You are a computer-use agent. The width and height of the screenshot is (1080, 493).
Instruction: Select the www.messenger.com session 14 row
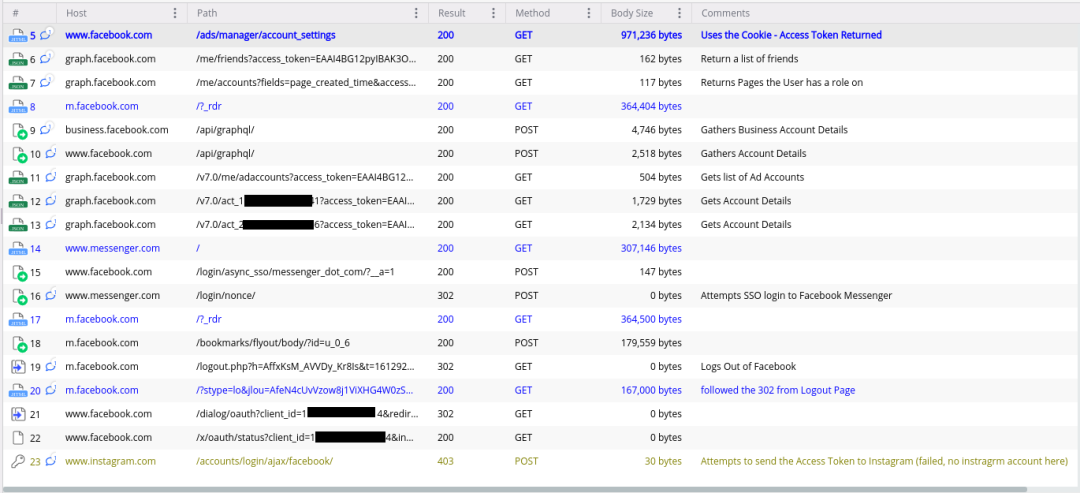540,248
